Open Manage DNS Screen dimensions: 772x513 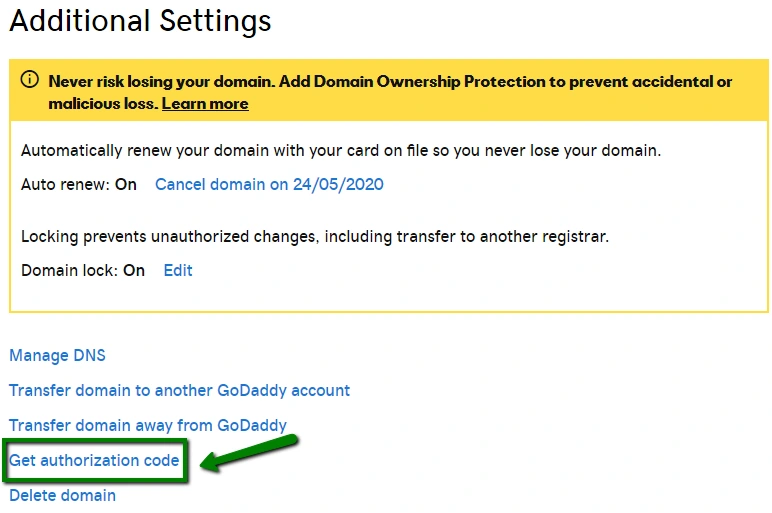click(57, 355)
